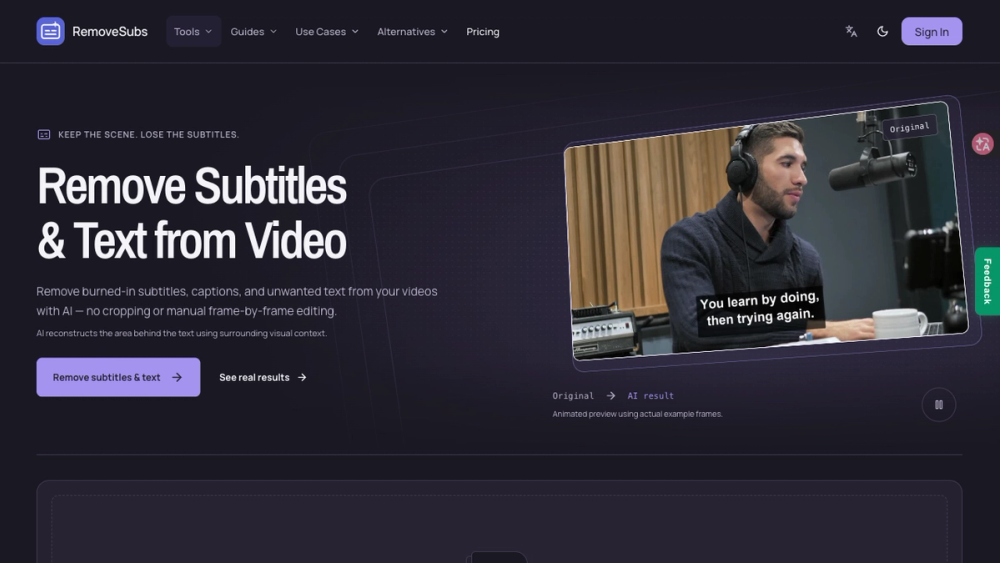Toggle dark mode moon icon
The height and width of the screenshot is (563, 1000).
883,31
